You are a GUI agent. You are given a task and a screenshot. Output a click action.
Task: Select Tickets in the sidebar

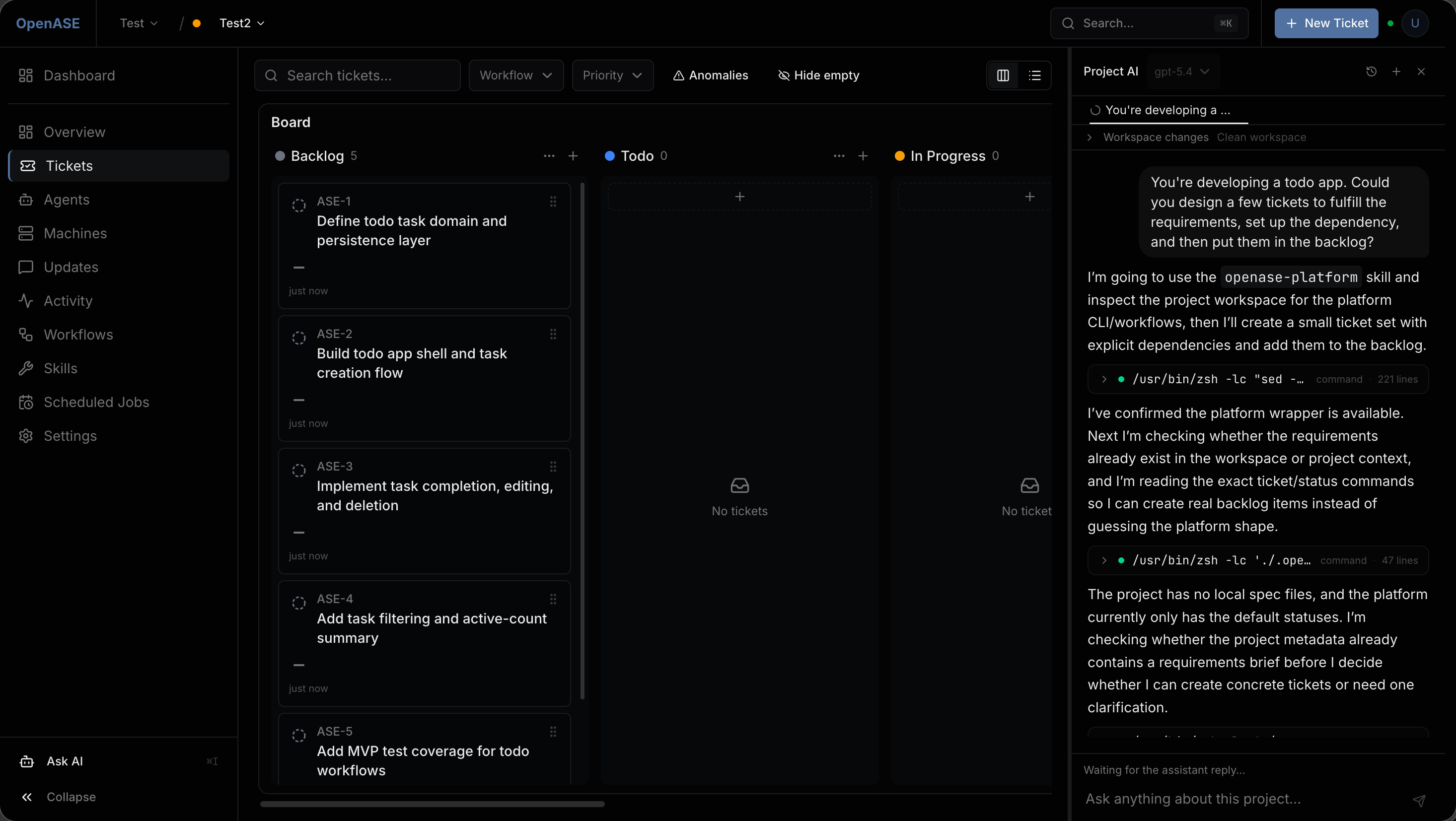click(119, 166)
